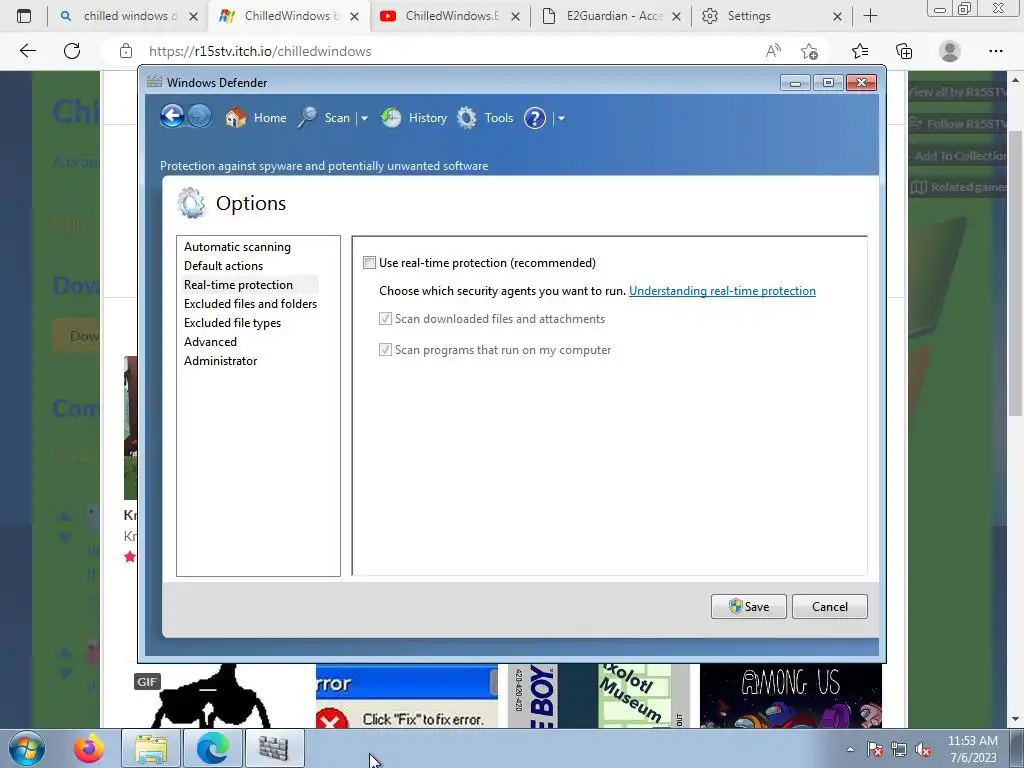Select Automatic scanning option

237,247
